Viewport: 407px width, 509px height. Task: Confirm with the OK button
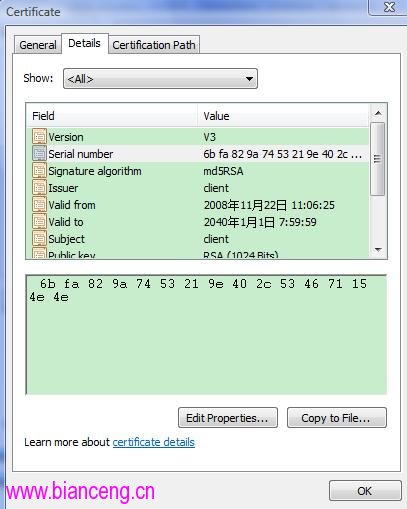(x=365, y=491)
